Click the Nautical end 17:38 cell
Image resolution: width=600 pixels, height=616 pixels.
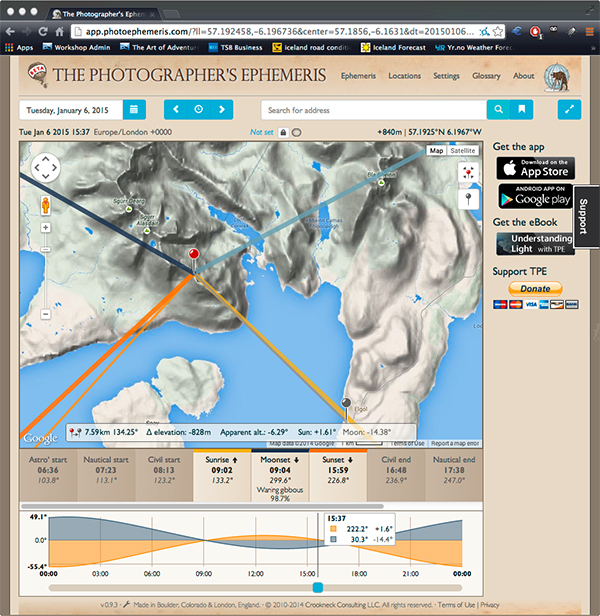[454, 475]
